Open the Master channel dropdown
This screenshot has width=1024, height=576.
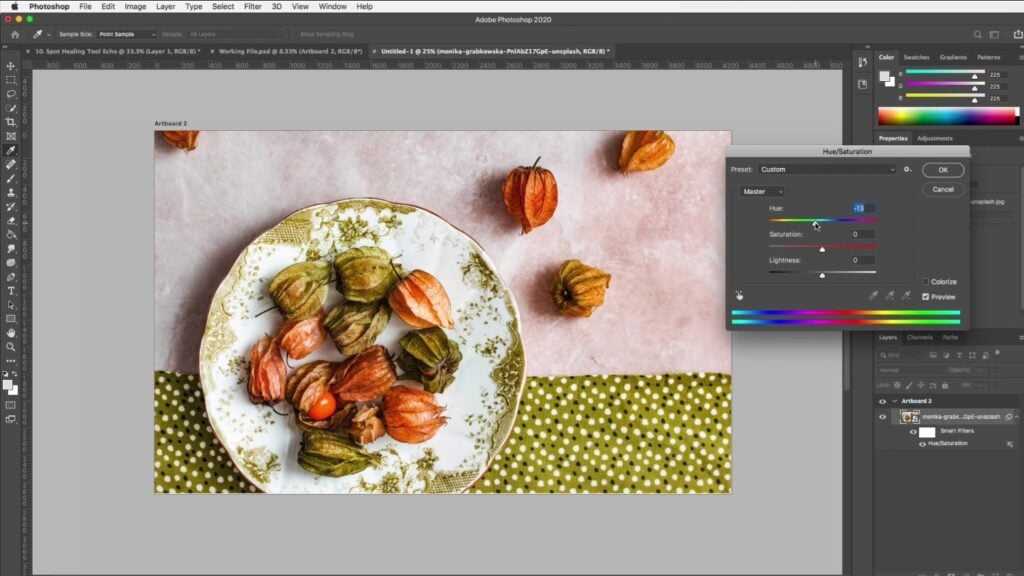coord(762,191)
